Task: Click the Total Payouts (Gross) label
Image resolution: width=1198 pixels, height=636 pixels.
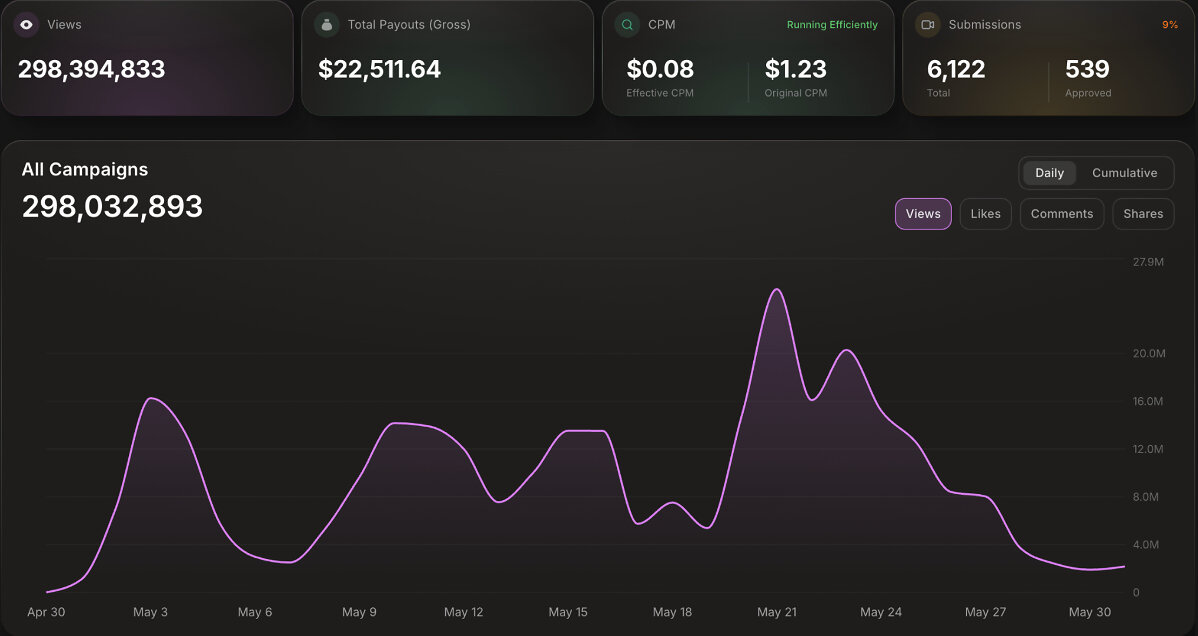Action: (x=409, y=24)
